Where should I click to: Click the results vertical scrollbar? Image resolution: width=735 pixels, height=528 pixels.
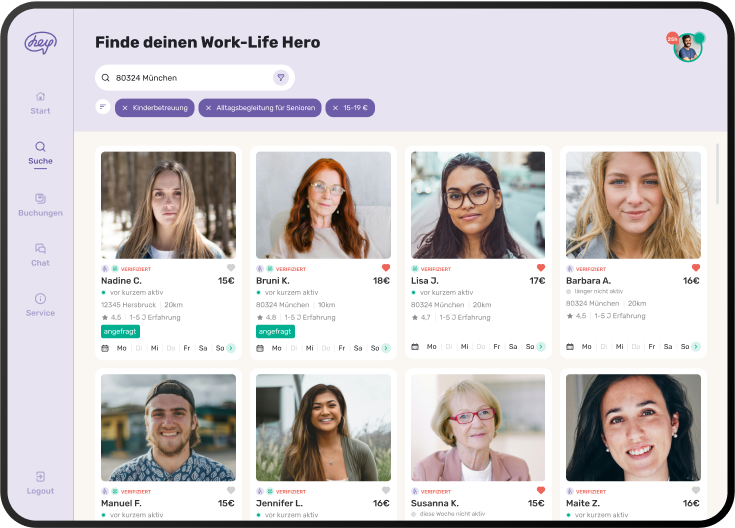coord(717,174)
